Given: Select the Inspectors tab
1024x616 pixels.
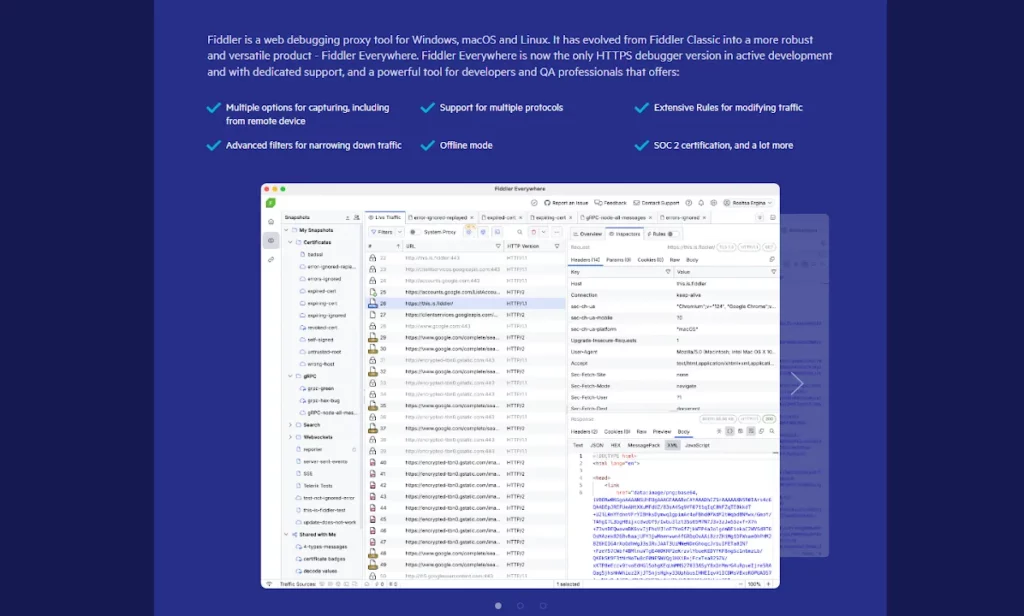Looking at the screenshot, I should click(624, 234).
